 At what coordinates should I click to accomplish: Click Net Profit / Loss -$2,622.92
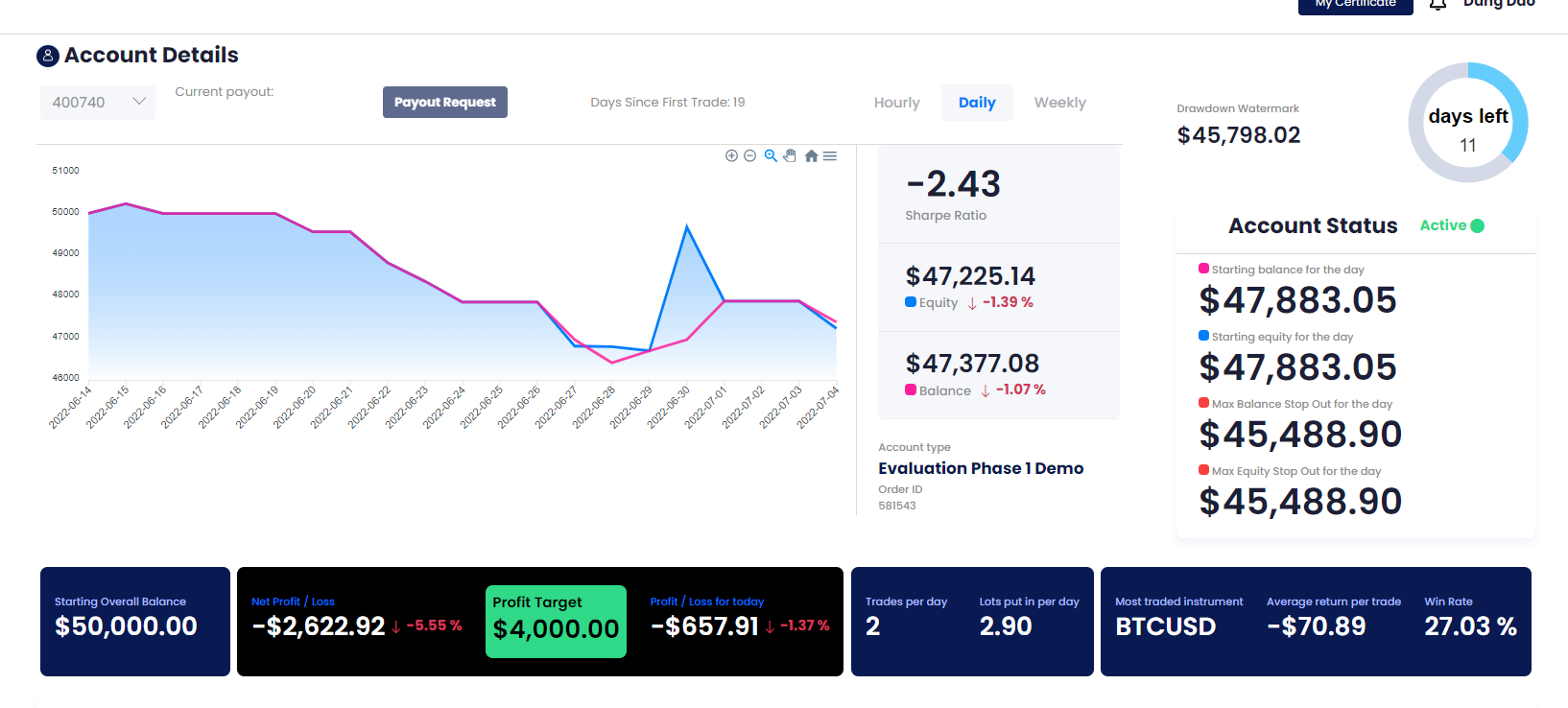[x=319, y=626]
